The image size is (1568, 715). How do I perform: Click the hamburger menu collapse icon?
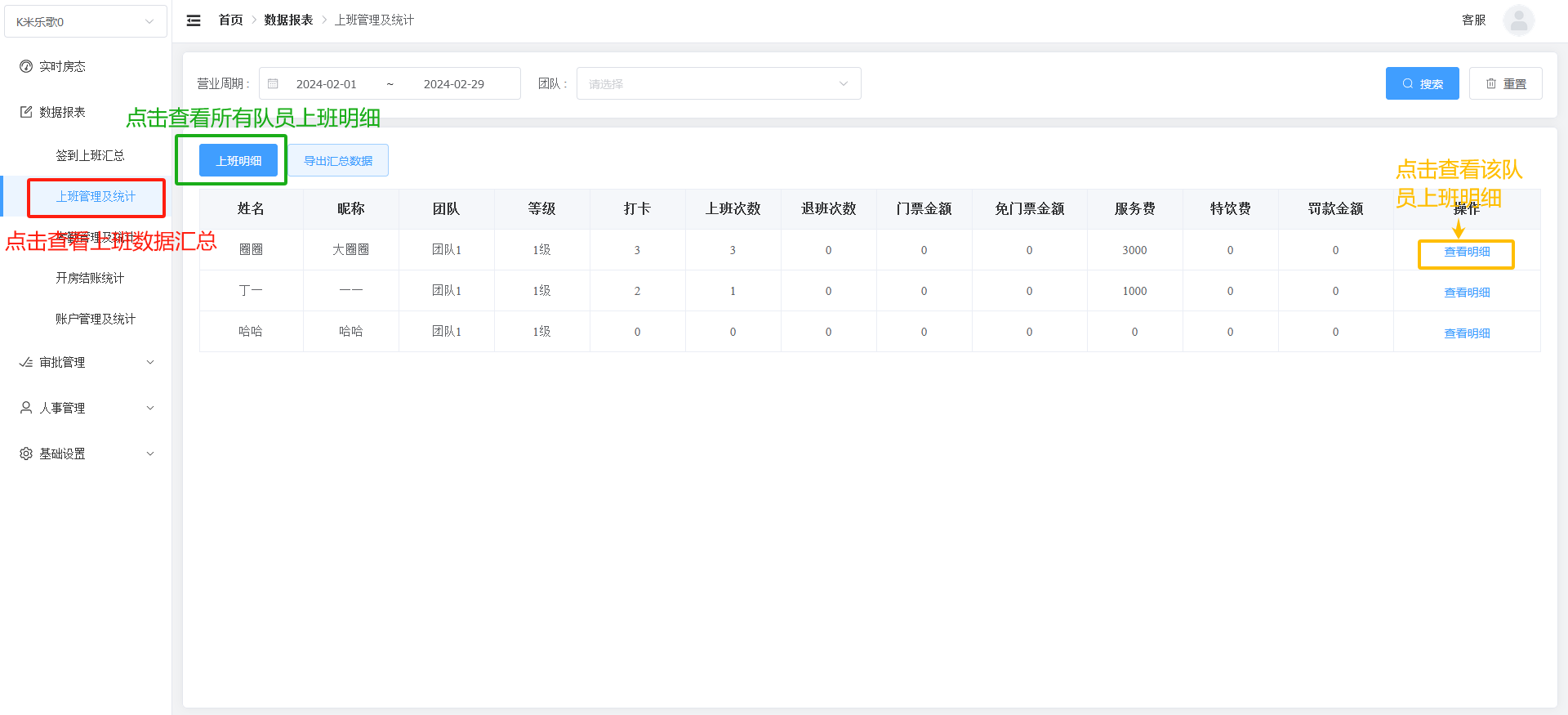tap(194, 20)
